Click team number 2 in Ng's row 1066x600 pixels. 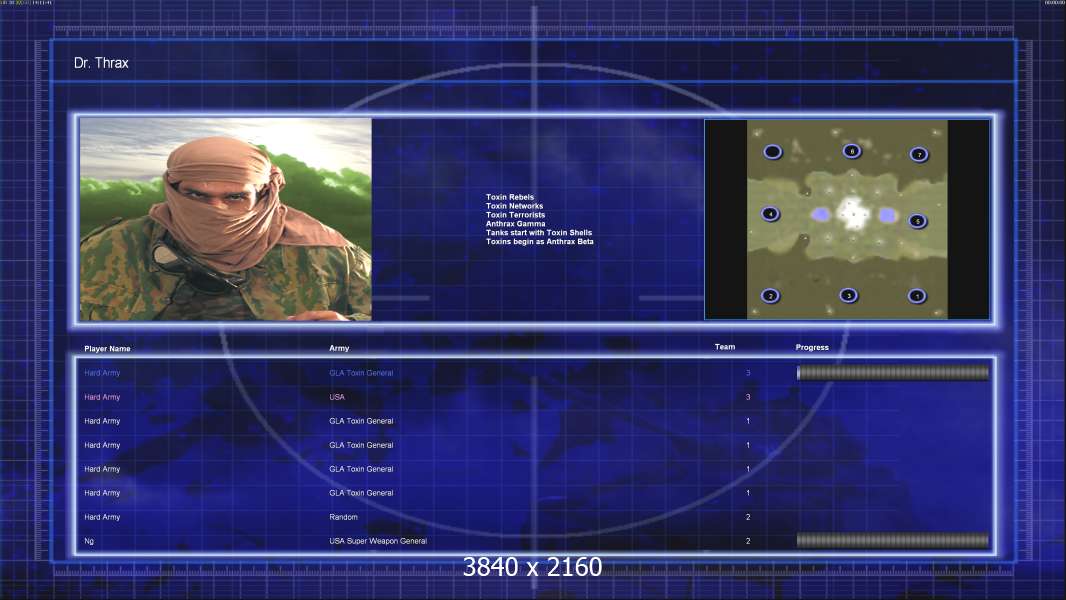748,541
